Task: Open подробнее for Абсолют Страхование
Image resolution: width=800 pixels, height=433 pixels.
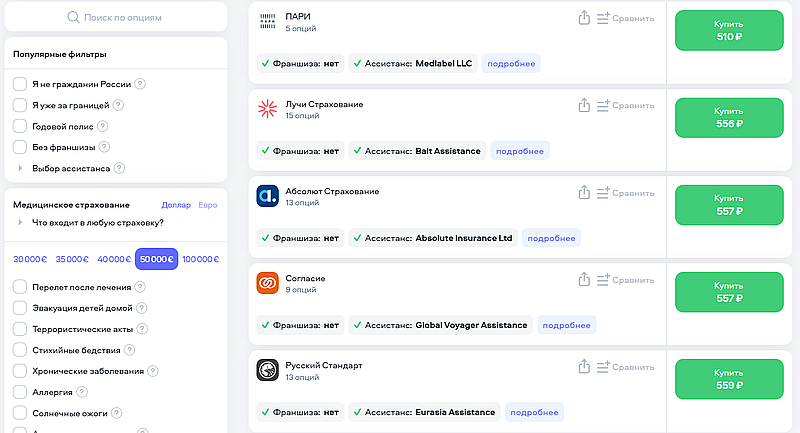Action: (552, 238)
